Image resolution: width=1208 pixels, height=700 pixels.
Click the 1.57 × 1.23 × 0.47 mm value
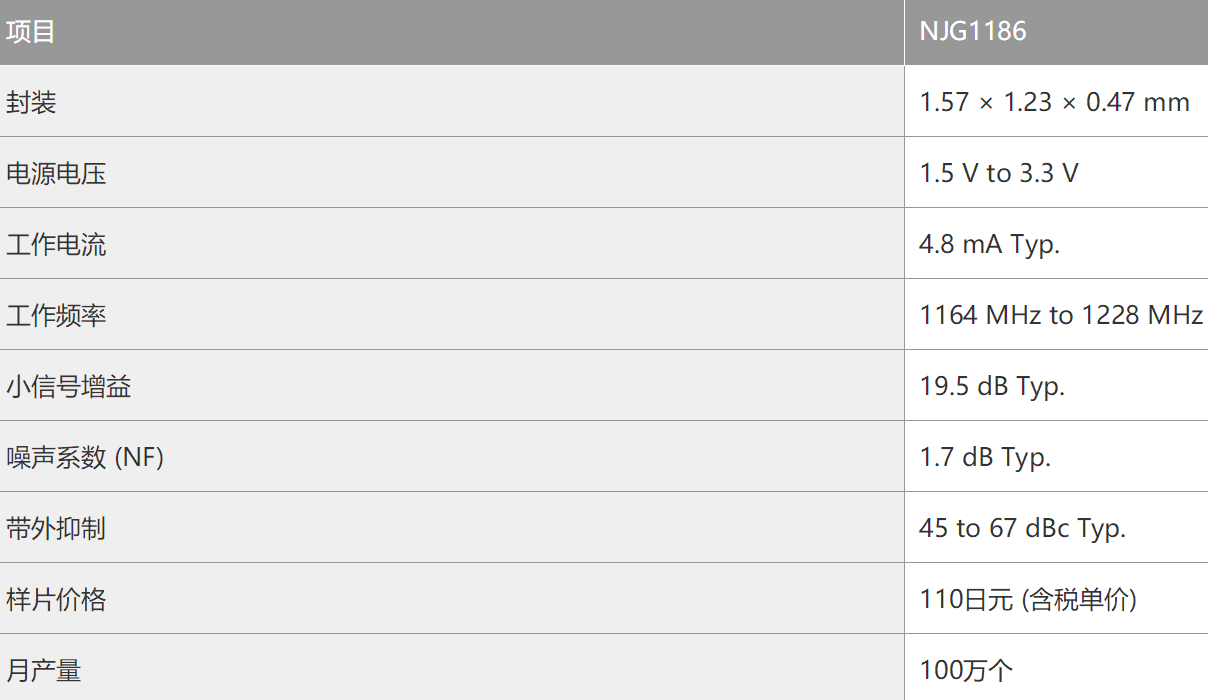coord(1054,102)
